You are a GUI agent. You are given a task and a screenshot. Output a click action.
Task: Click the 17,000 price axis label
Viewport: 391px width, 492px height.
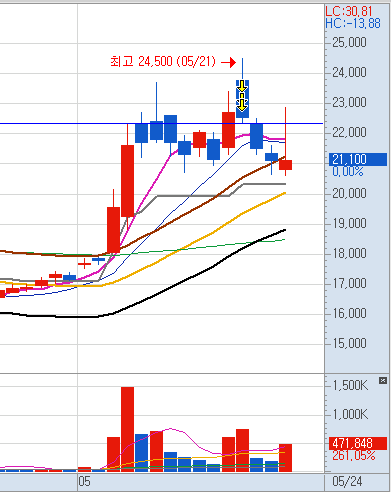tap(349, 283)
